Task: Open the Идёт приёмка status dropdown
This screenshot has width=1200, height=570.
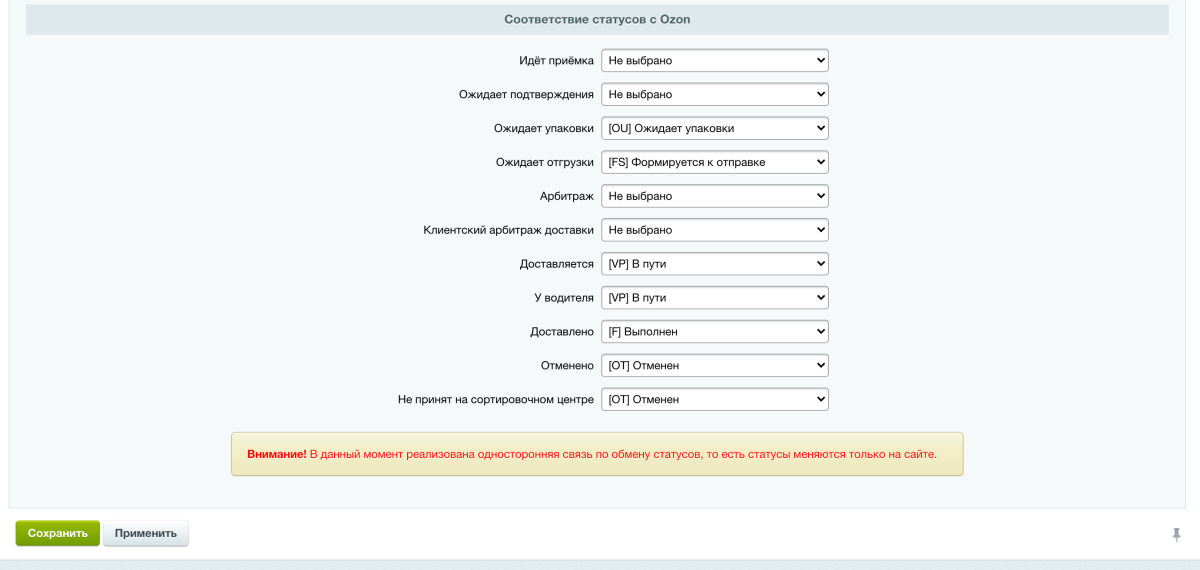Action: [x=715, y=61]
